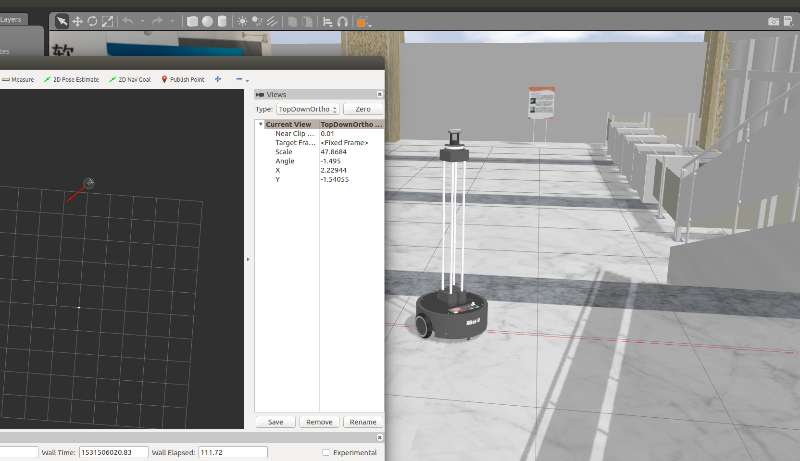The height and width of the screenshot is (461, 800).
Task: Select the X value 2.22944
Action: point(334,170)
